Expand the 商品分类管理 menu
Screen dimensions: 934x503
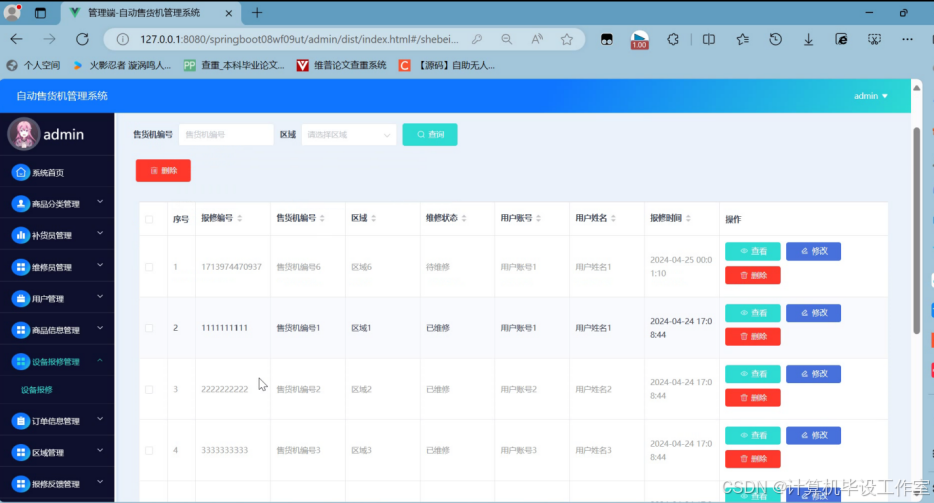(100, 203)
